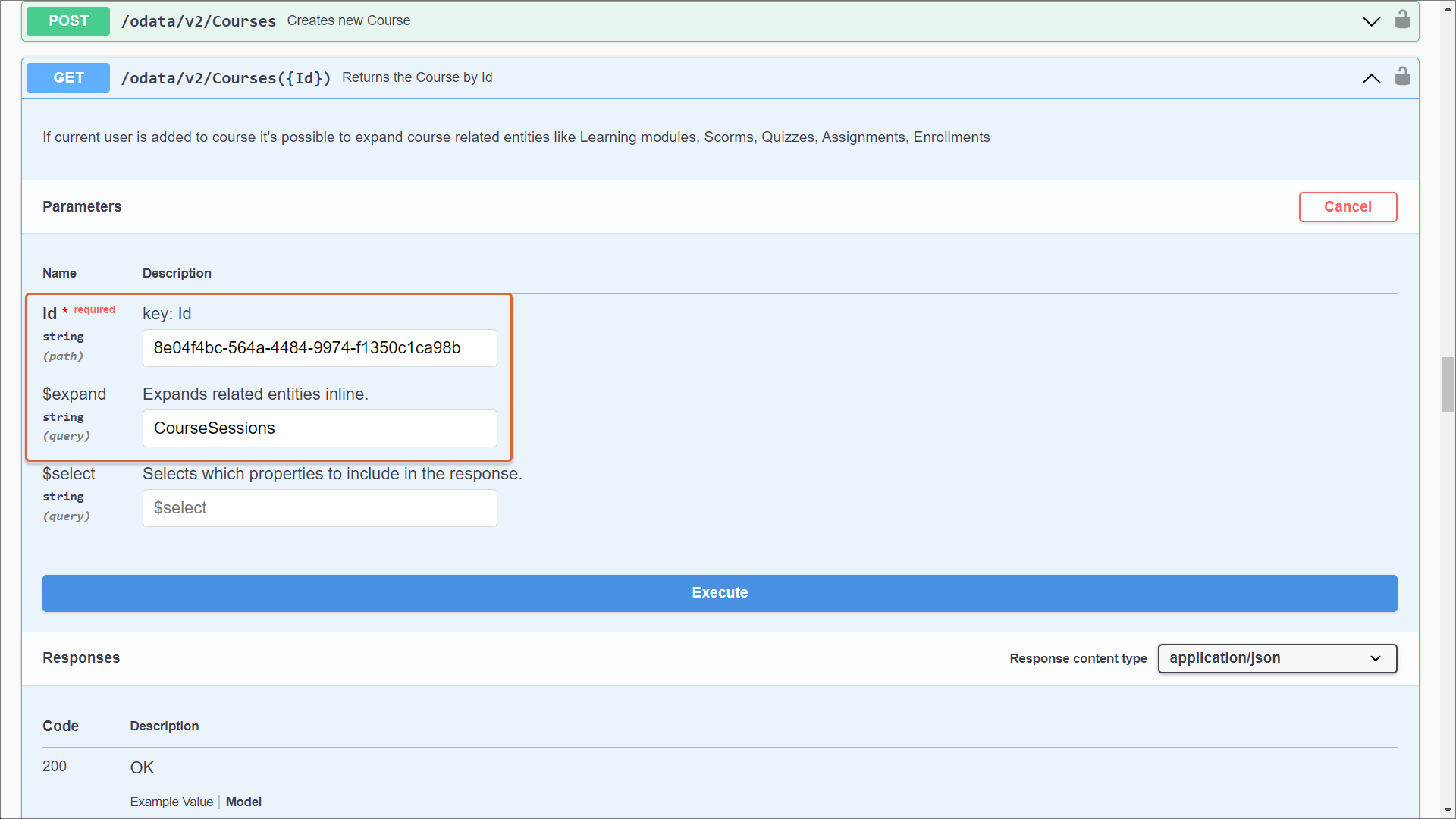The height and width of the screenshot is (819, 1456).
Task: Switch to the Example Value tab
Action: pos(171,802)
